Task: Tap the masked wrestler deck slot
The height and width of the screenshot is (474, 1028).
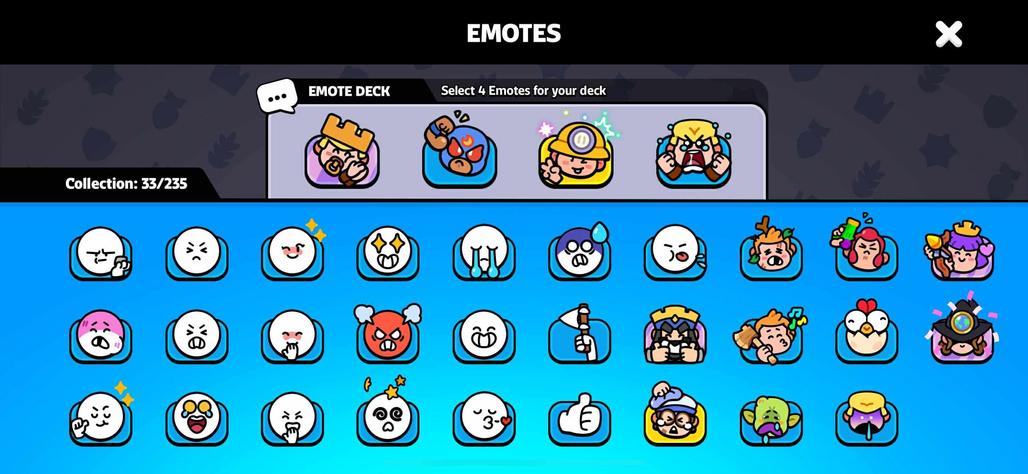Action: tap(459, 151)
